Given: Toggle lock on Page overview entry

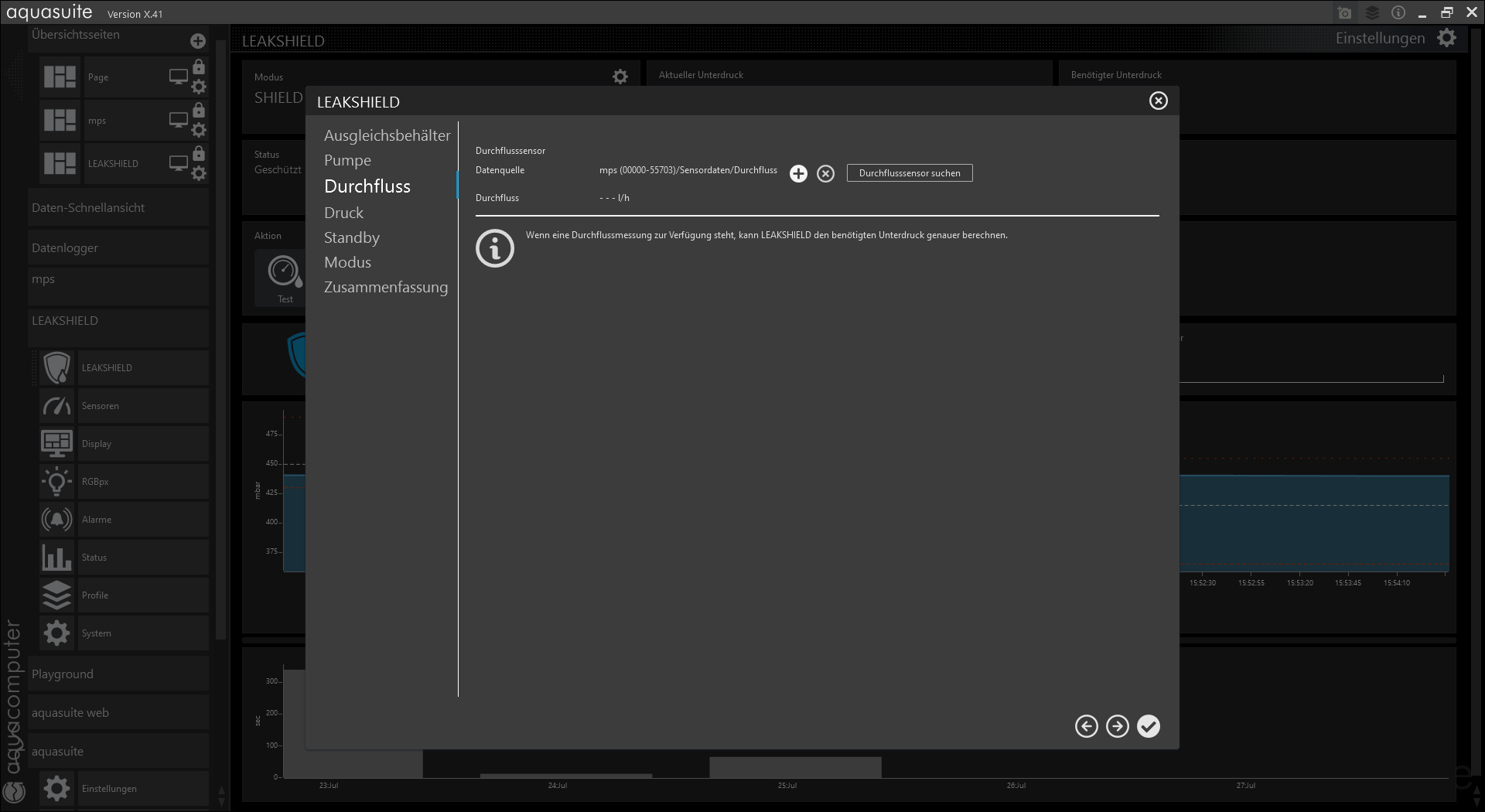Looking at the screenshot, I should coord(199,67).
